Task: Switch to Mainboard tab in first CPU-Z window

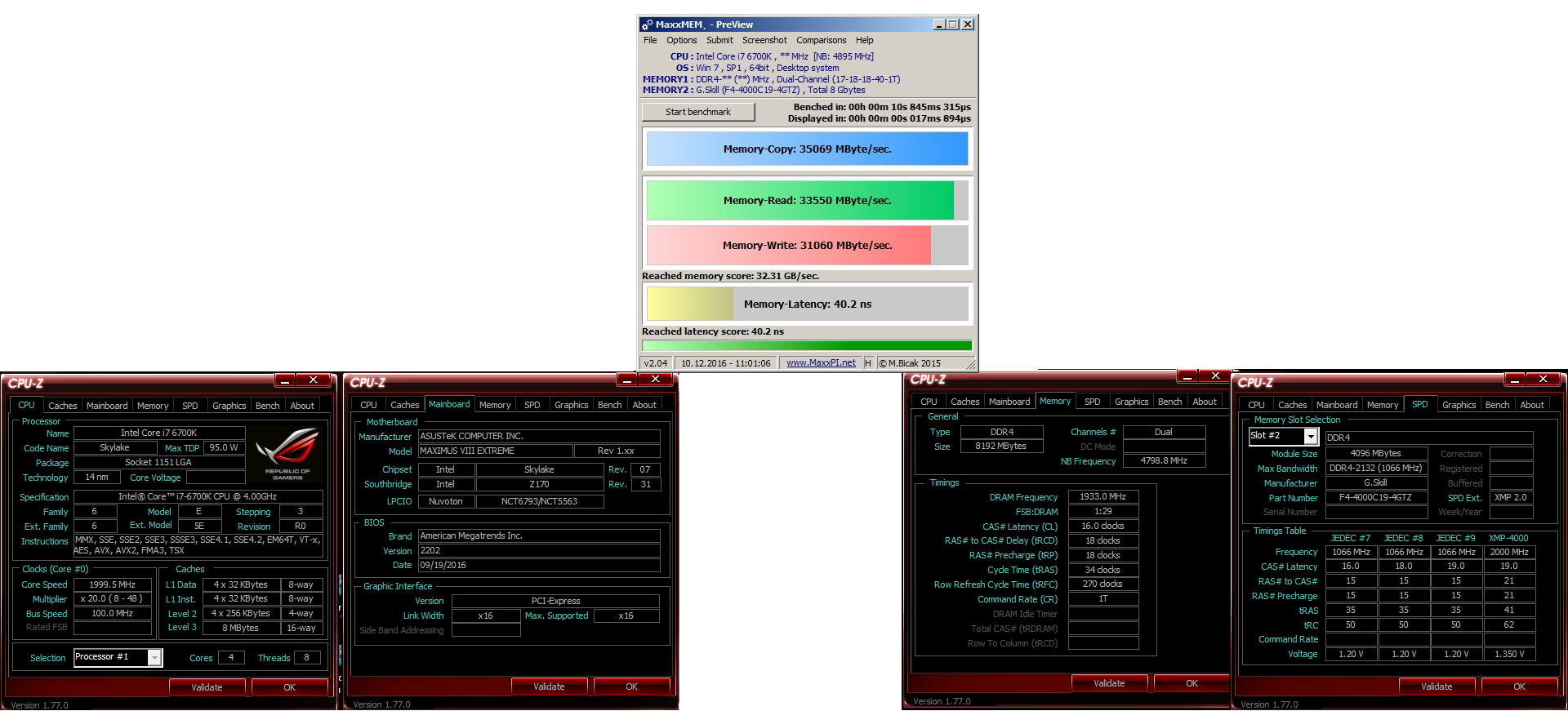Action: click(107, 406)
